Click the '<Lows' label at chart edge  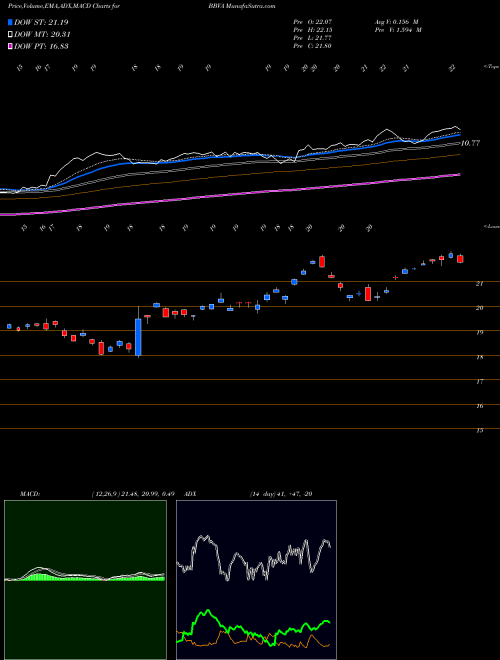pyautogui.click(x=492, y=226)
